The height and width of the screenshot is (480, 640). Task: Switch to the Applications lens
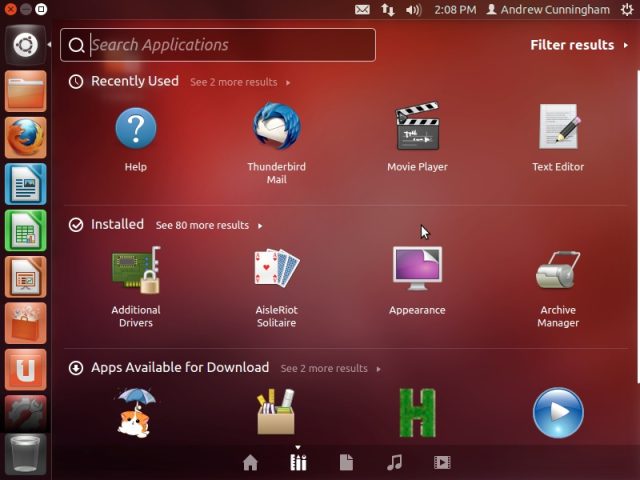[298, 463]
